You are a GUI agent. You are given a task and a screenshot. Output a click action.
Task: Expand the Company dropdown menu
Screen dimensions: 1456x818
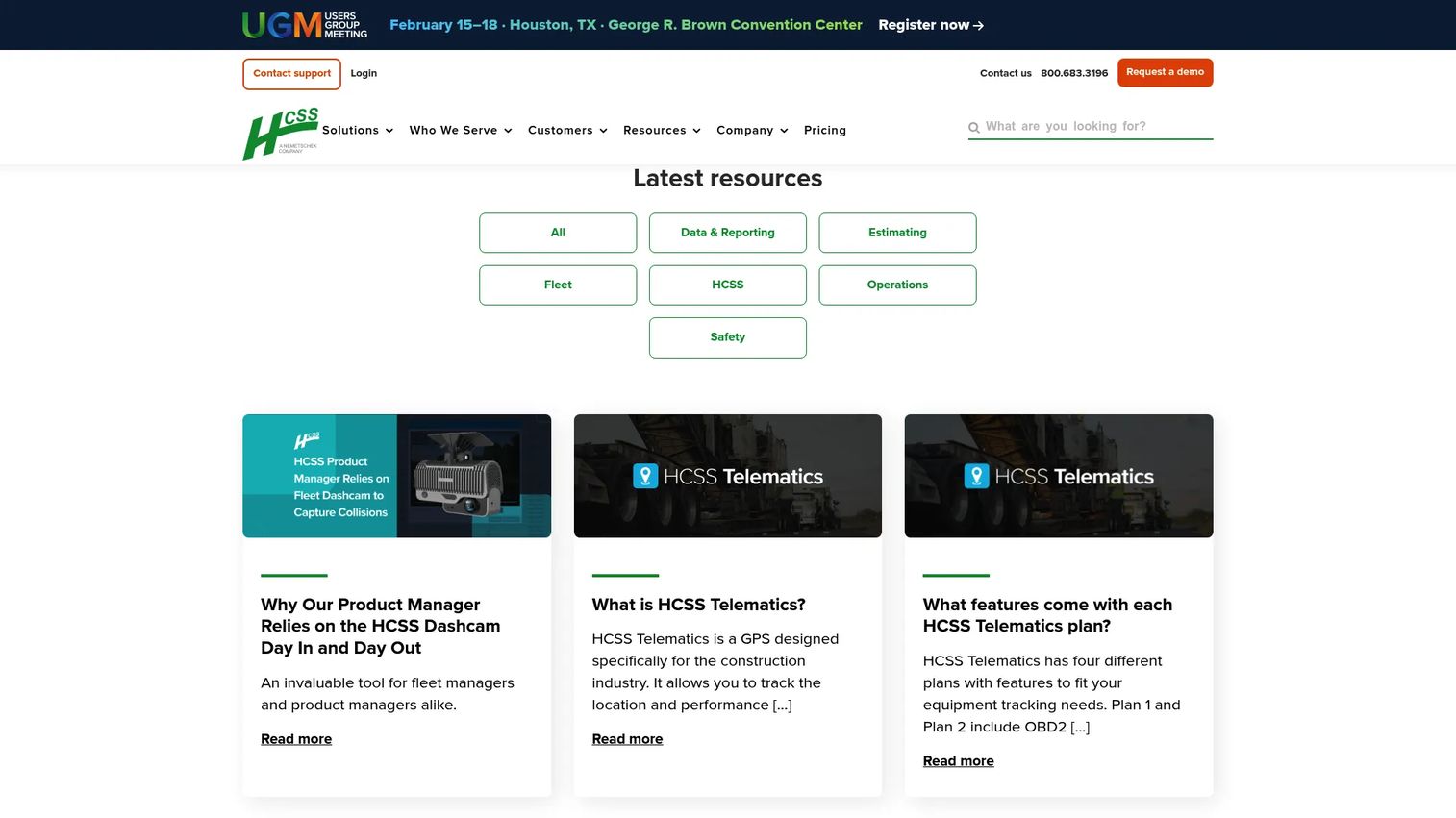click(752, 131)
